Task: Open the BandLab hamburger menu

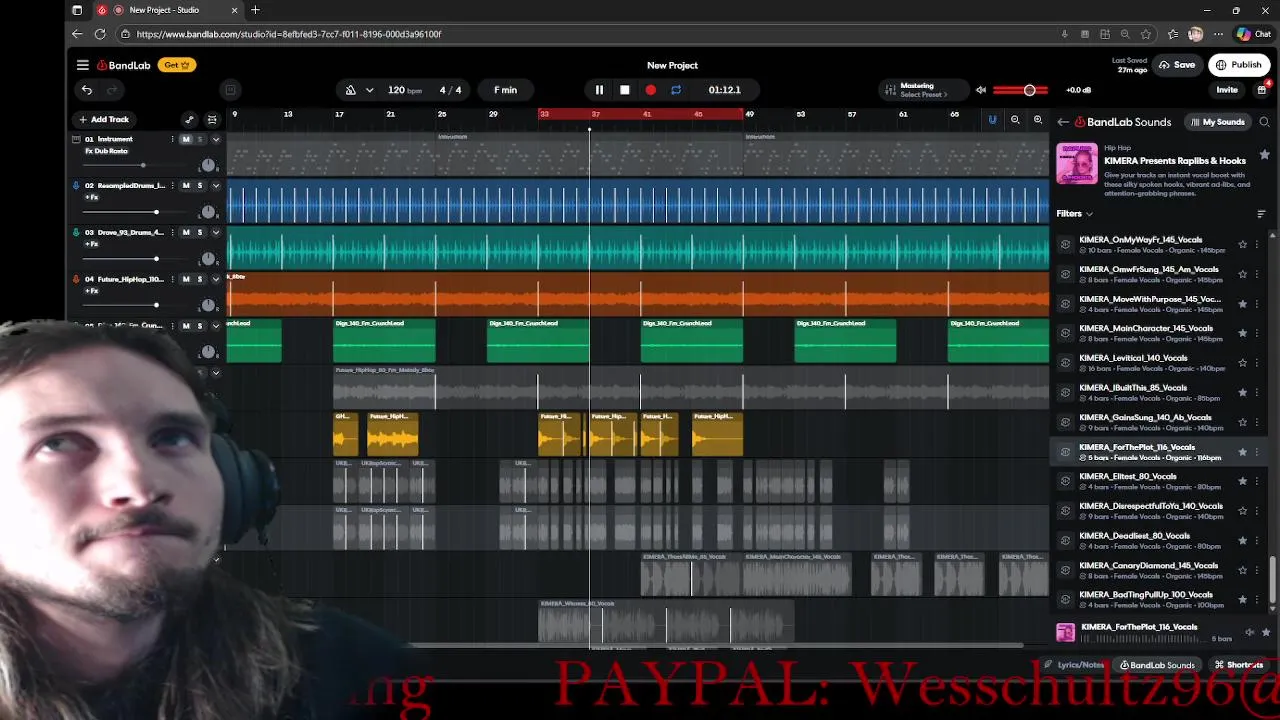Action: tap(83, 65)
